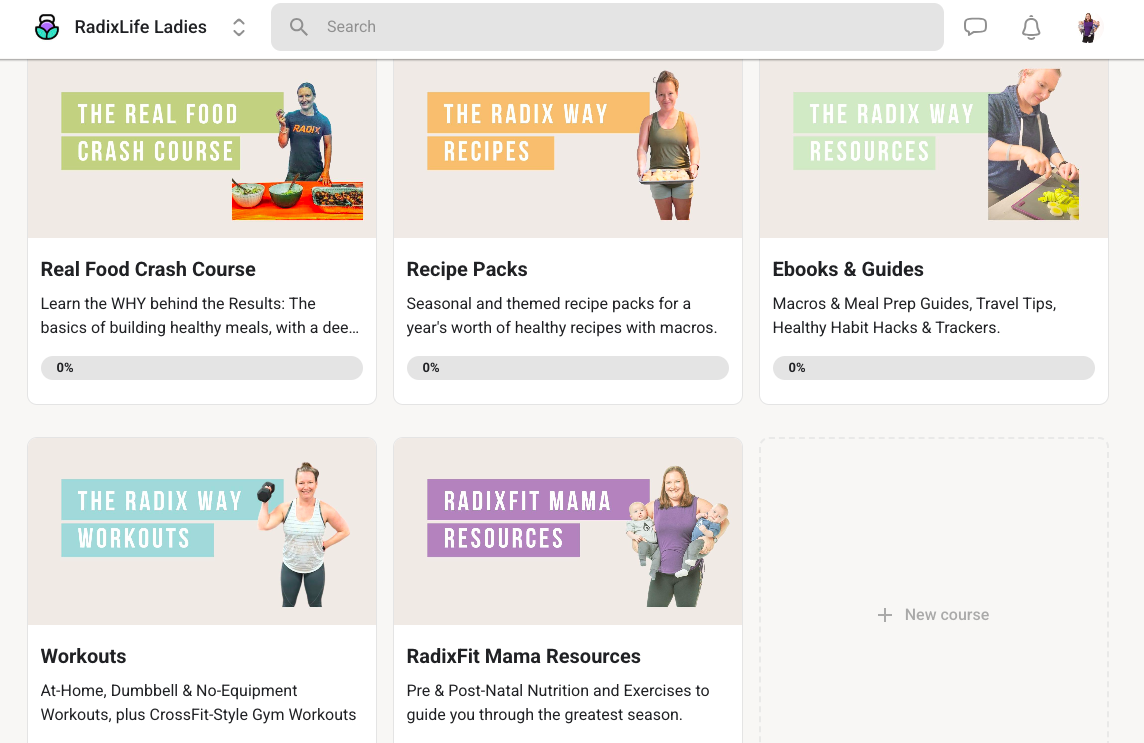The width and height of the screenshot is (1144, 743).
Task: Click the Radix Way Recipes banner image
Action: [x=568, y=148]
